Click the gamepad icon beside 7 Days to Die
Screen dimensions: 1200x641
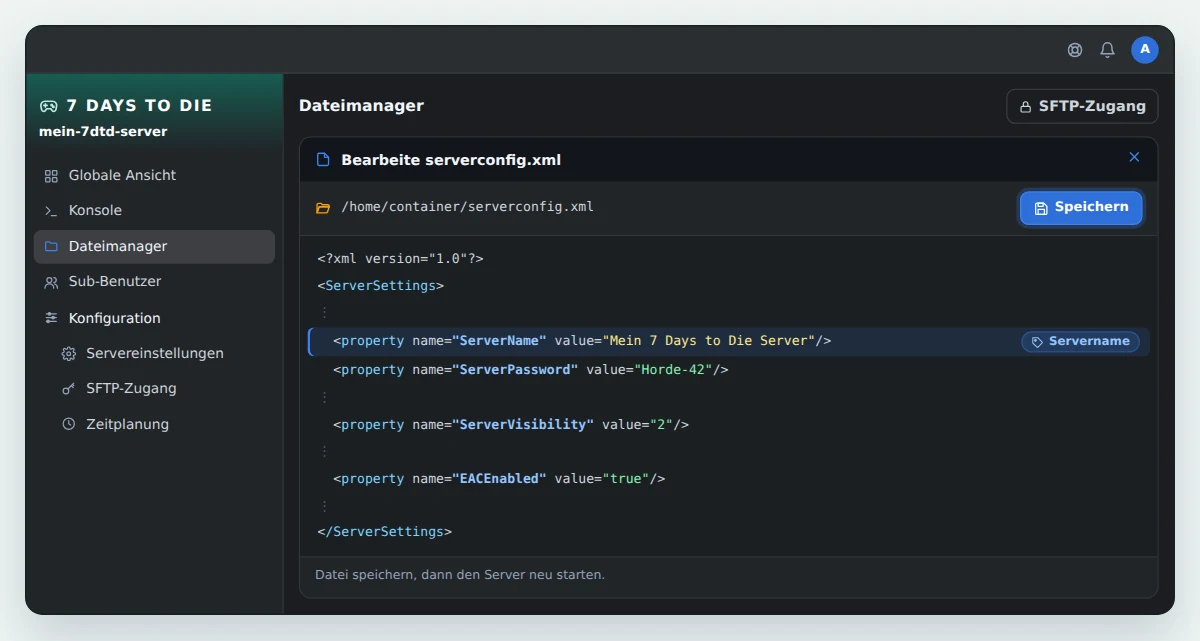click(x=48, y=106)
